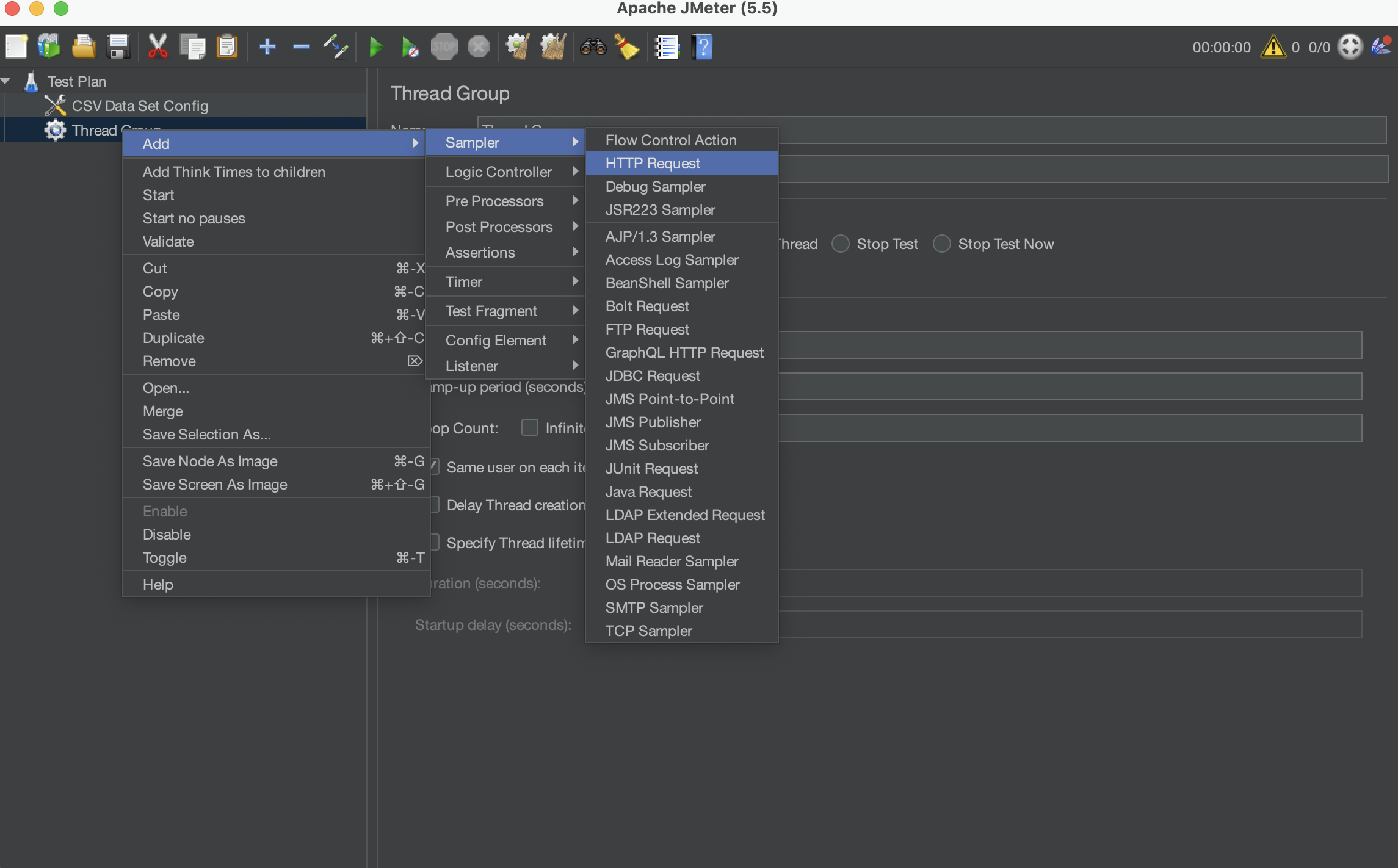
Task: Expand the Test Fragment submenu
Action: coord(505,311)
